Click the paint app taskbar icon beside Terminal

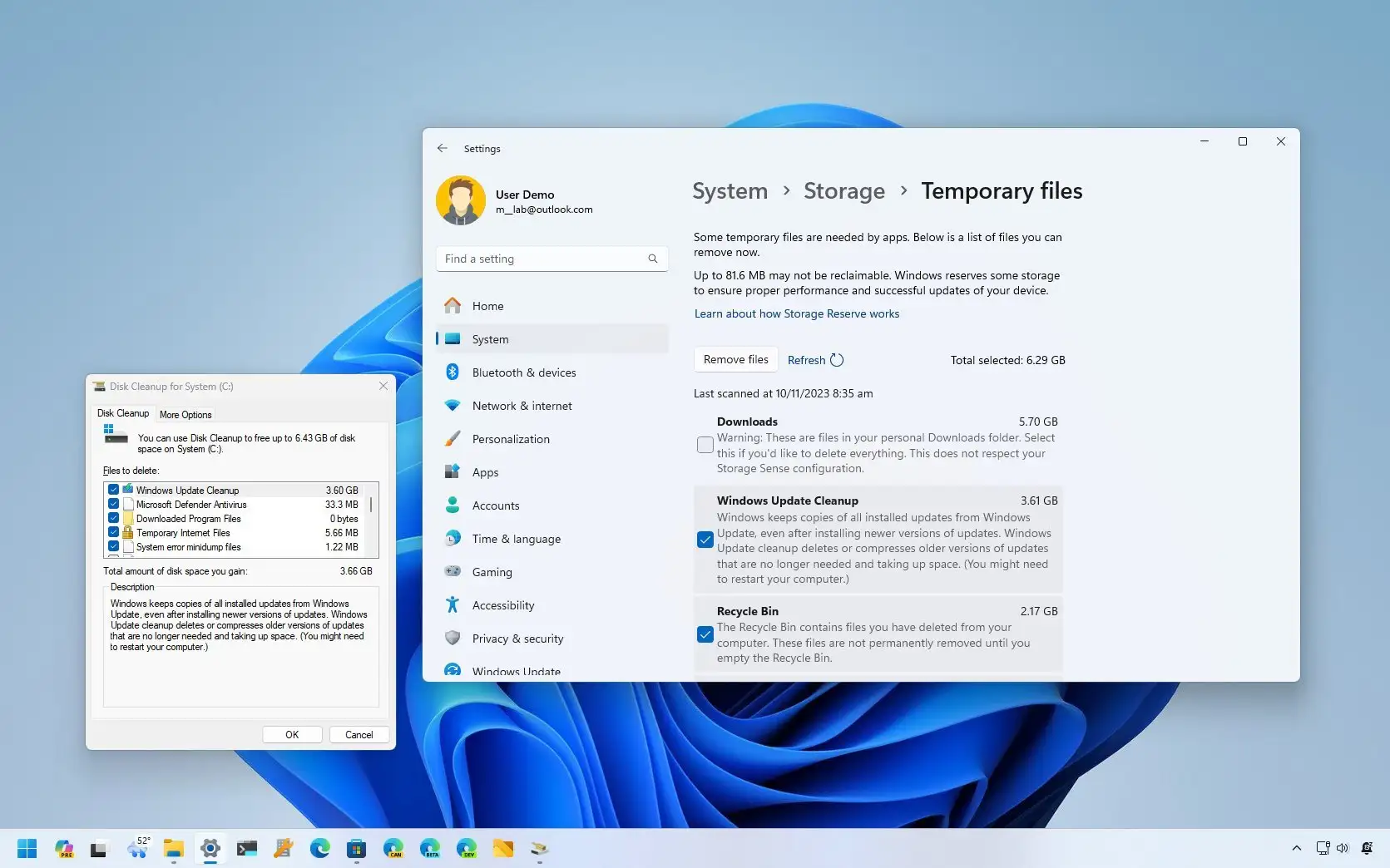coord(284,848)
